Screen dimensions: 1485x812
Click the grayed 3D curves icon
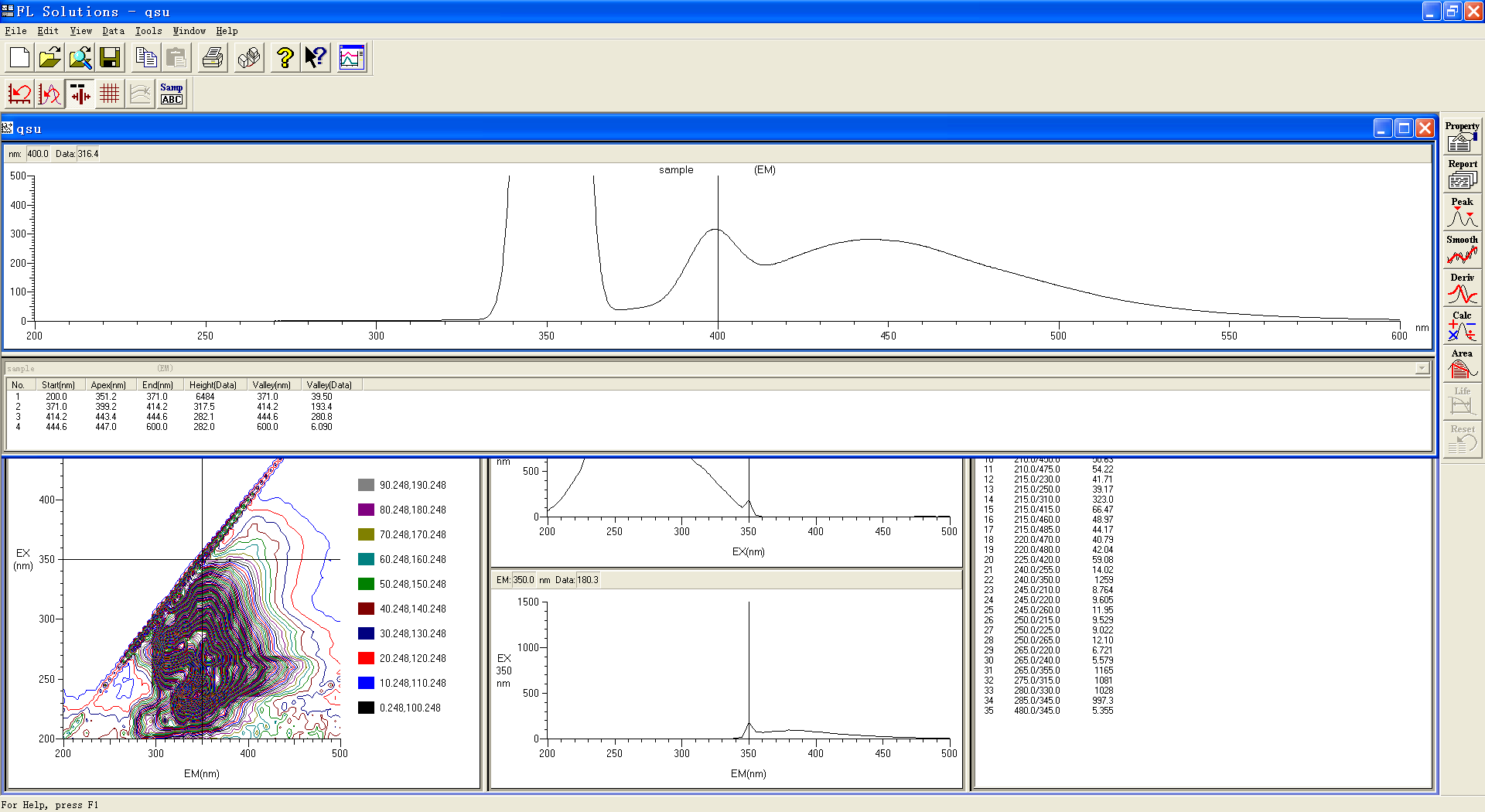coord(140,94)
